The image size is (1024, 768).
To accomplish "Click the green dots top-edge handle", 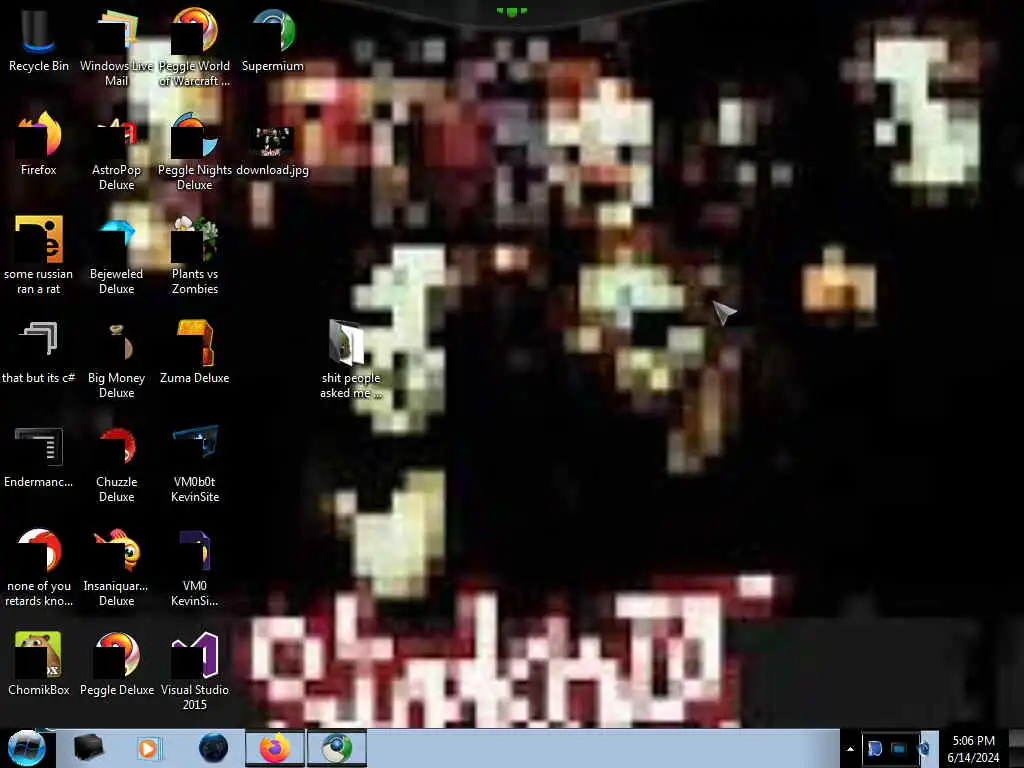I will point(511,12).
